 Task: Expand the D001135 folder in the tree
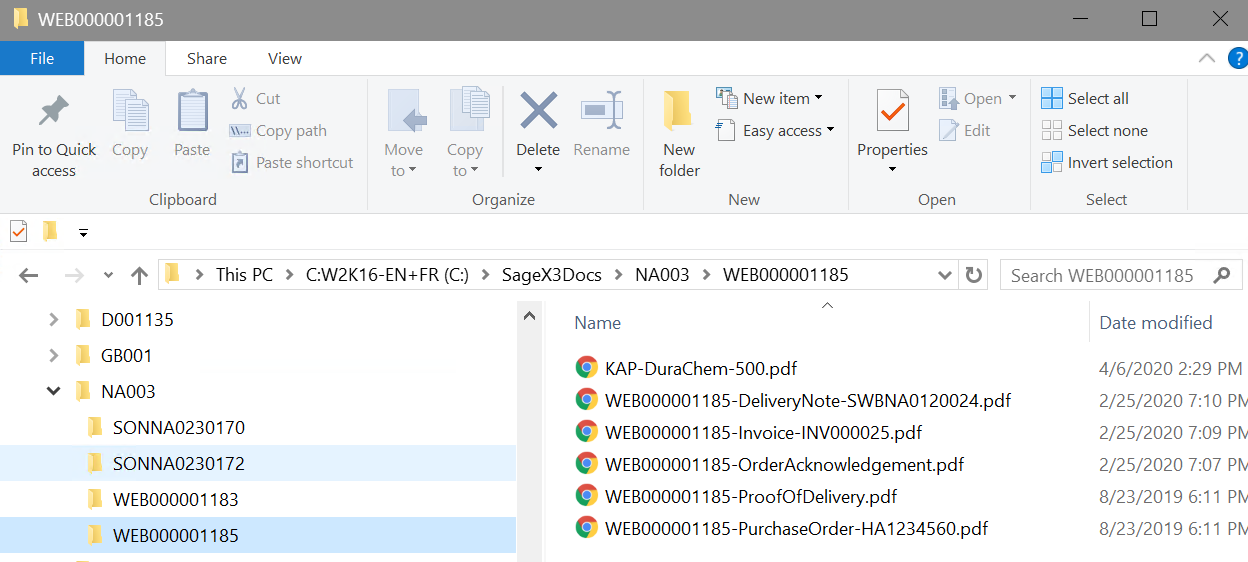54,320
